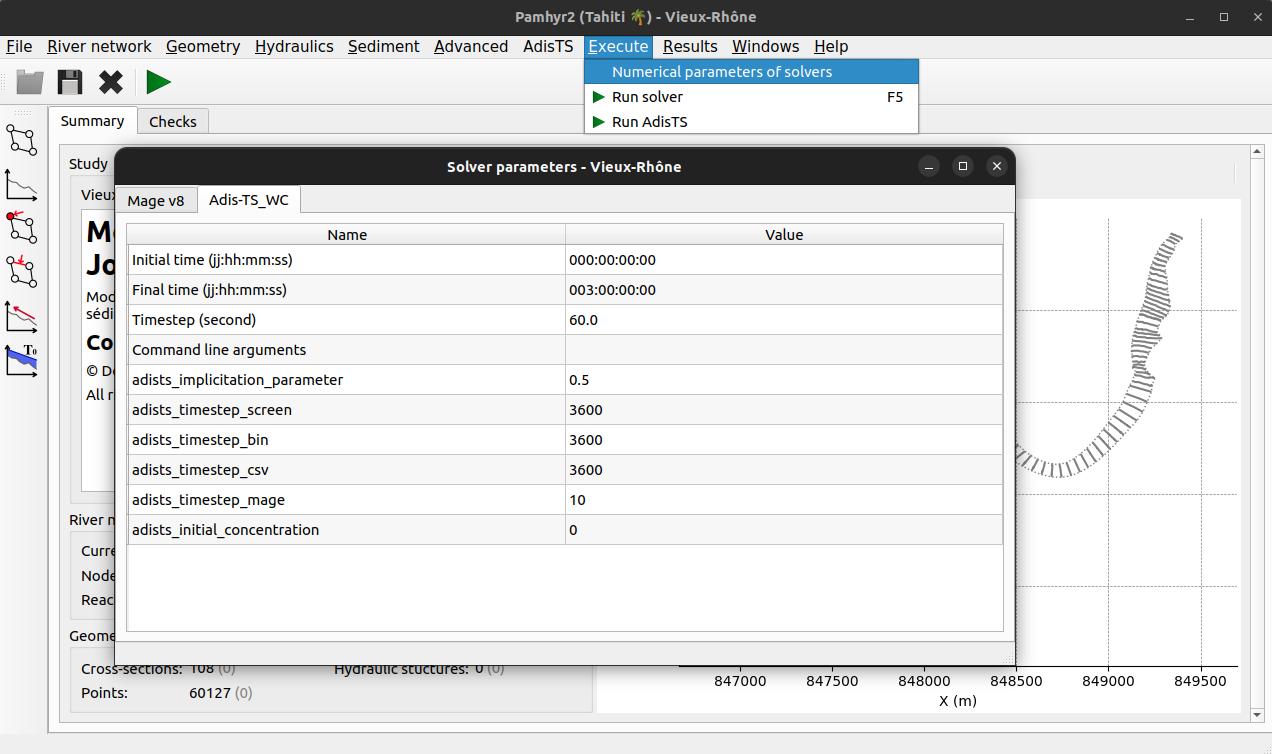
Task: Edit the Timestep (second) value 60.0
Action: [783, 320]
